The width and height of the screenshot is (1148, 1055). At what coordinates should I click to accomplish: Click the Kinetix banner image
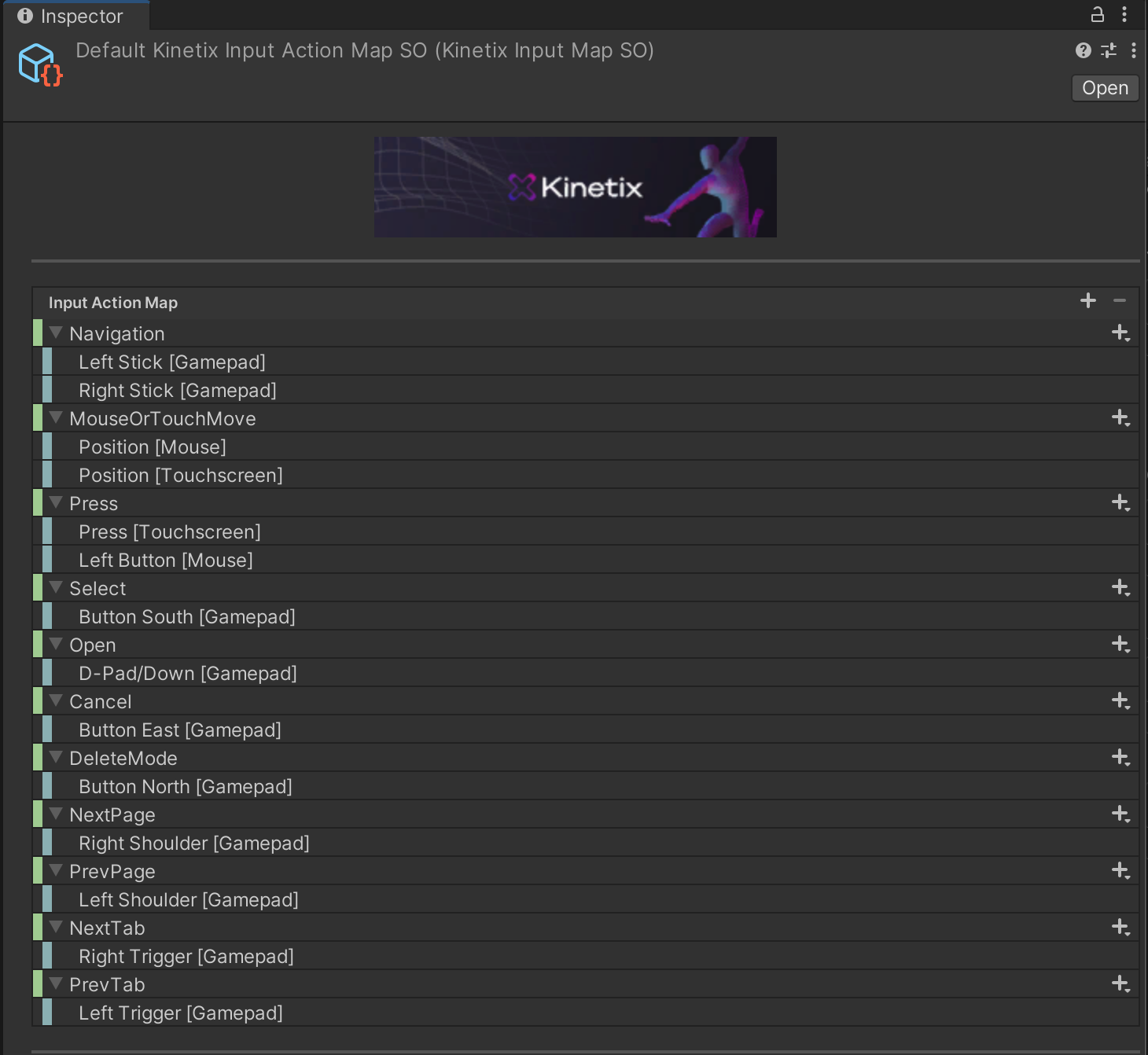576,187
